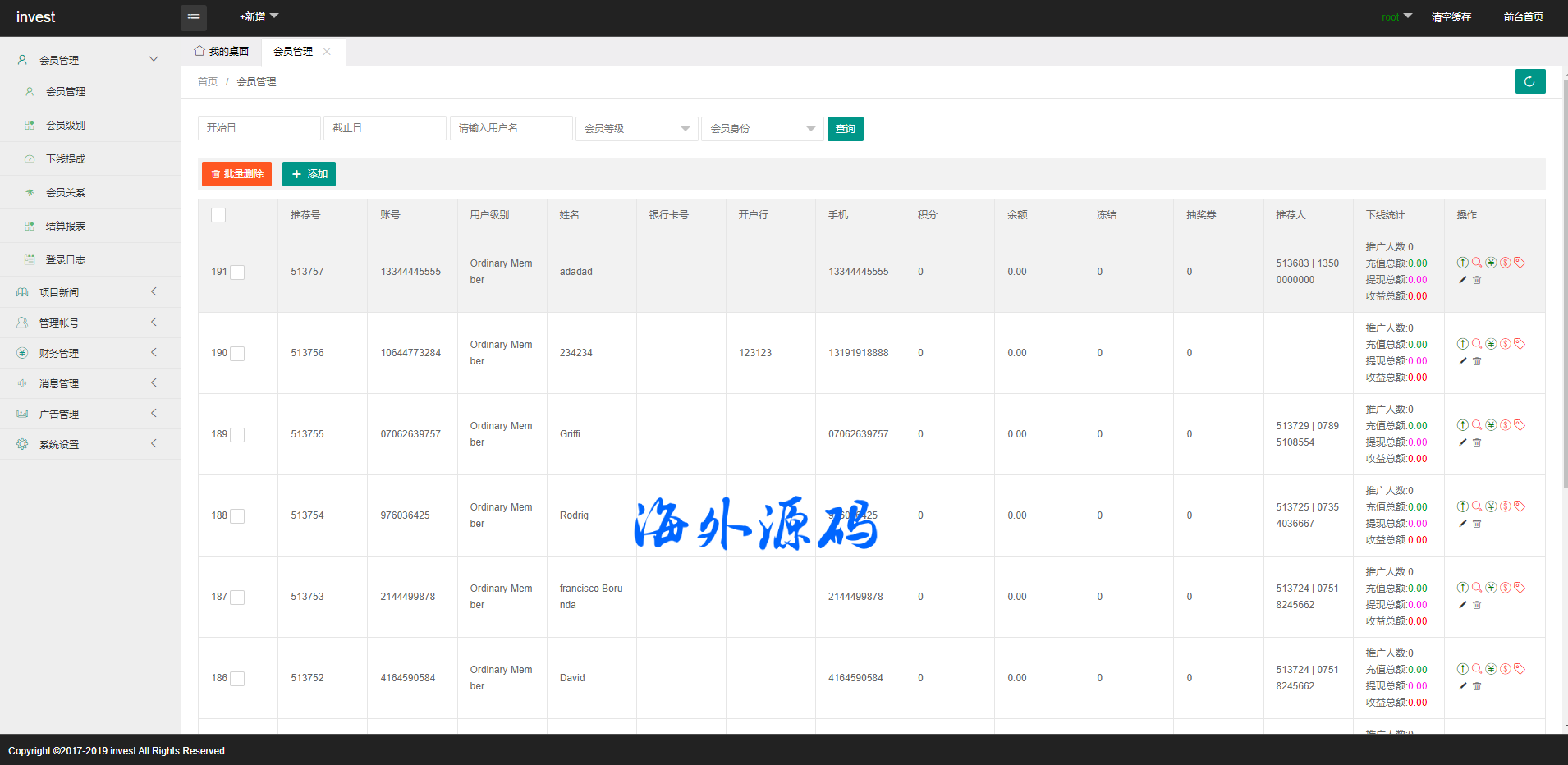Screen dimensions: 1568x765
Task: Click the magnifier view icon for row 189
Action: click(x=1477, y=425)
